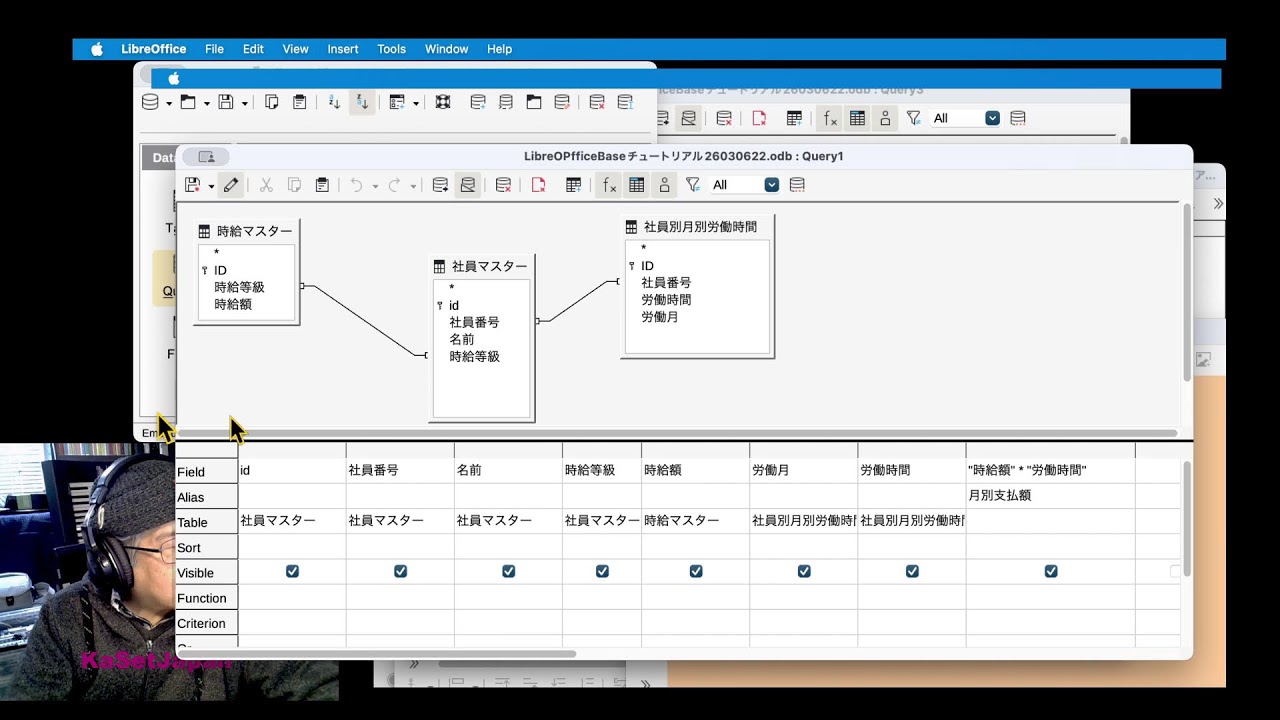This screenshot has height=720, width=1280.
Task: Paste clipboard icon in Query1 toolbar
Action: [322, 185]
